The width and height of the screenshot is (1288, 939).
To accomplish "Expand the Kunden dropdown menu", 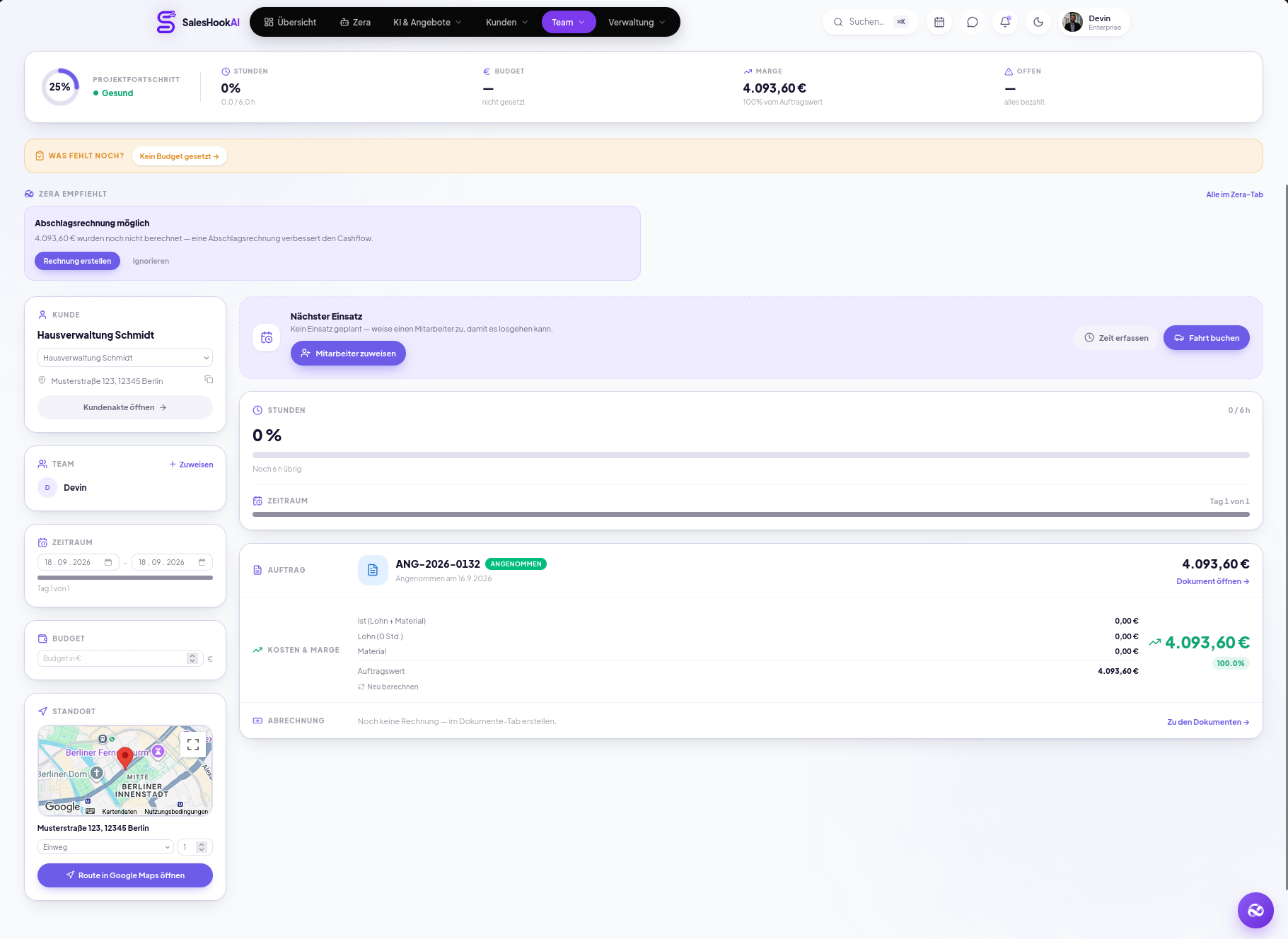I will [506, 22].
